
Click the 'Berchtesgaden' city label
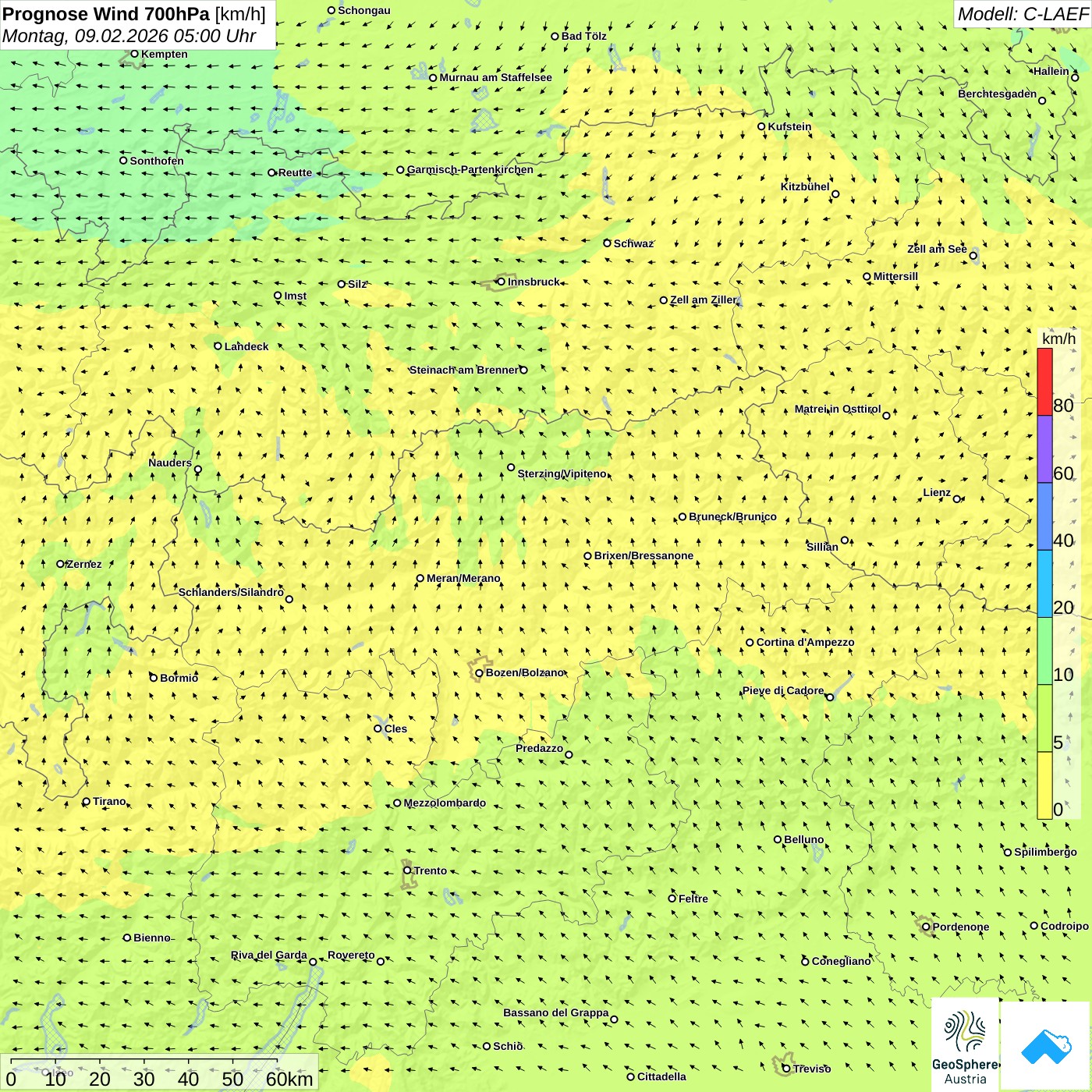click(x=998, y=94)
